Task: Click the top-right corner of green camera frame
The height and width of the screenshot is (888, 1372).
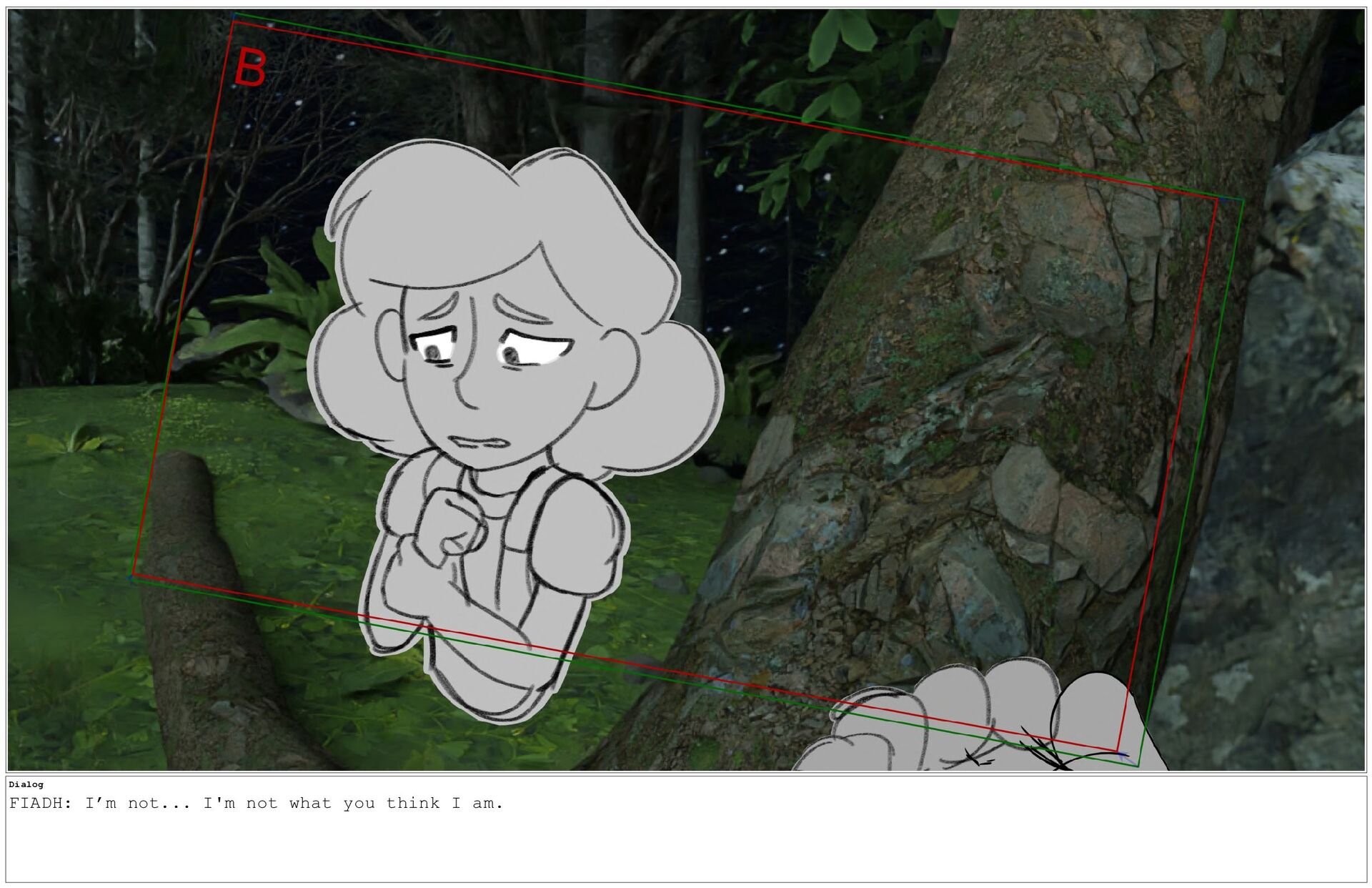Action: click(x=1243, y=201)
